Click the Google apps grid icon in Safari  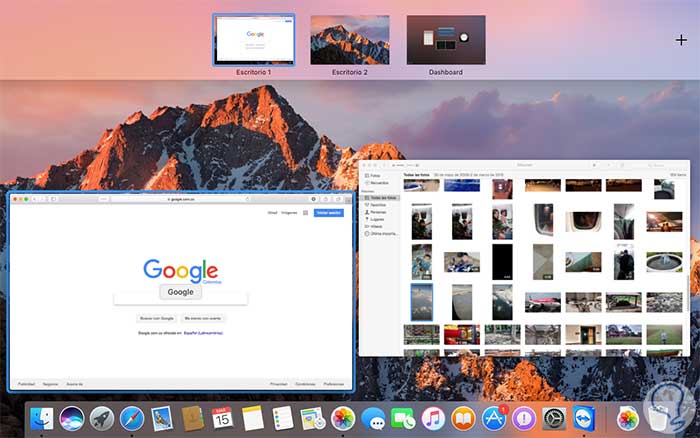pos(305,213)
